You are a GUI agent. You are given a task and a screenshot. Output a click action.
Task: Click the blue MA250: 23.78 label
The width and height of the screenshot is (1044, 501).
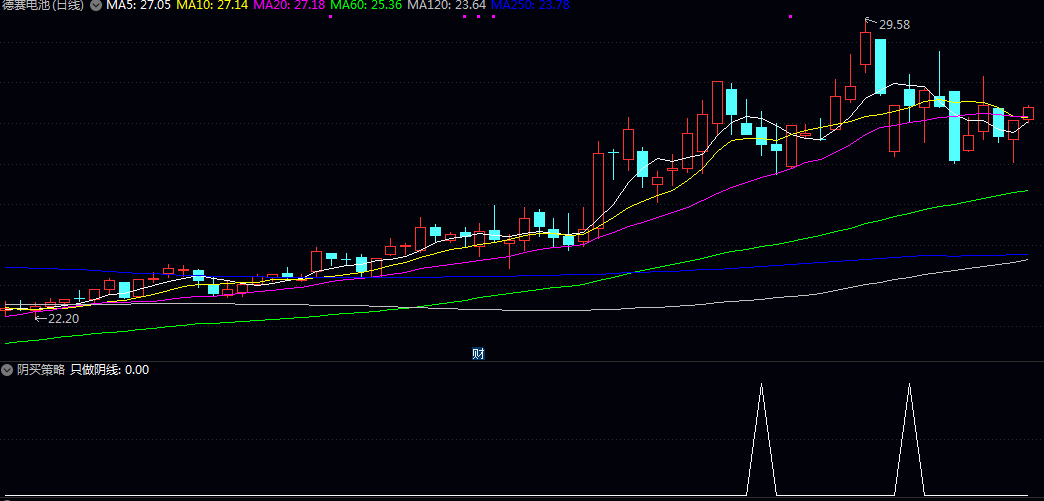click(x=530, y=5)
